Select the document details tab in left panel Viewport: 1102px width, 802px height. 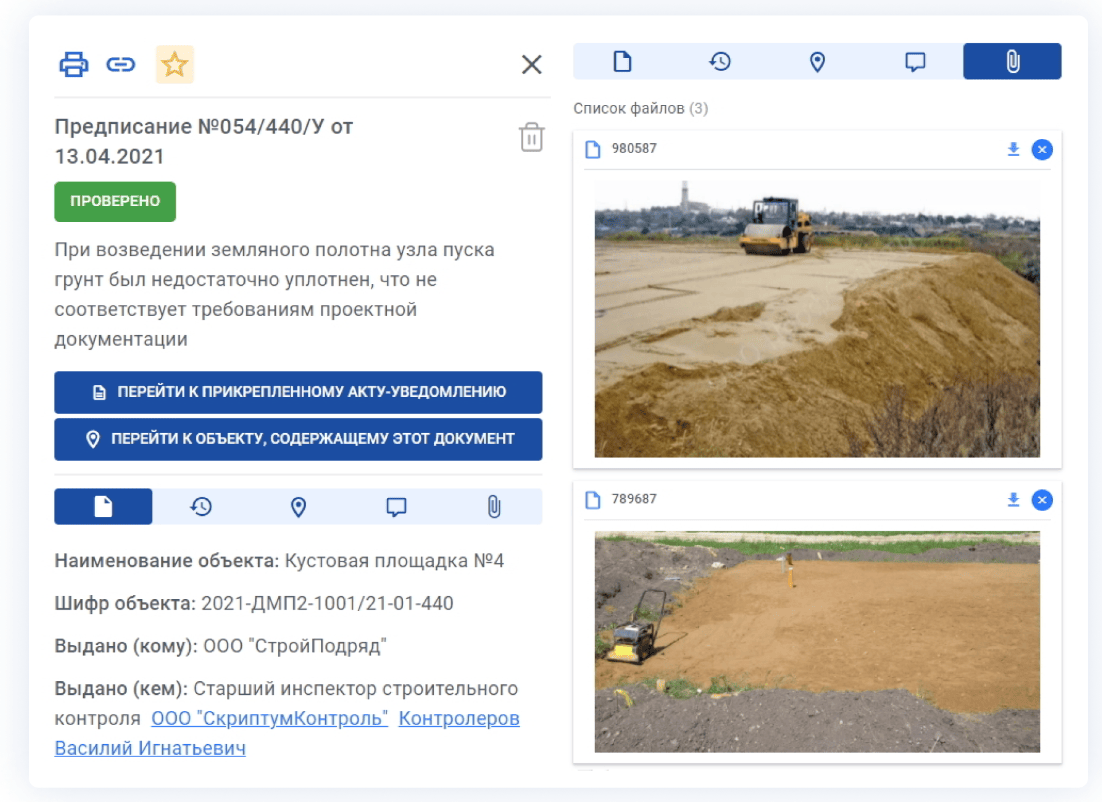pos(103,507)
